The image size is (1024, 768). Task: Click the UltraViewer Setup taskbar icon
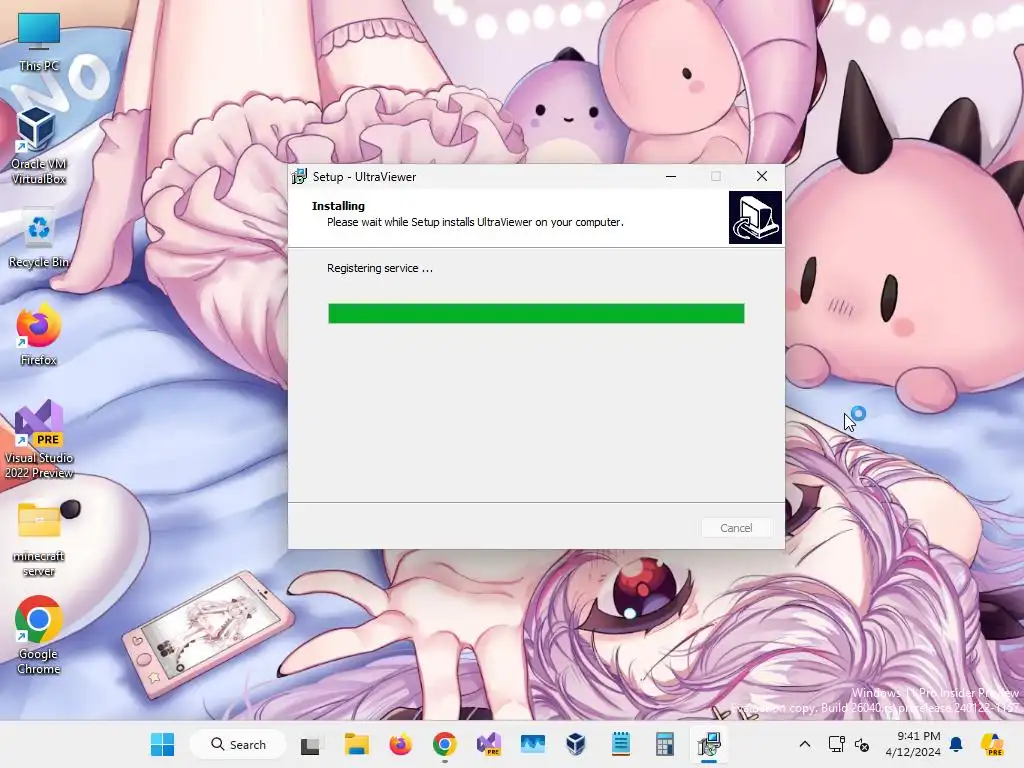click(709, 744)
